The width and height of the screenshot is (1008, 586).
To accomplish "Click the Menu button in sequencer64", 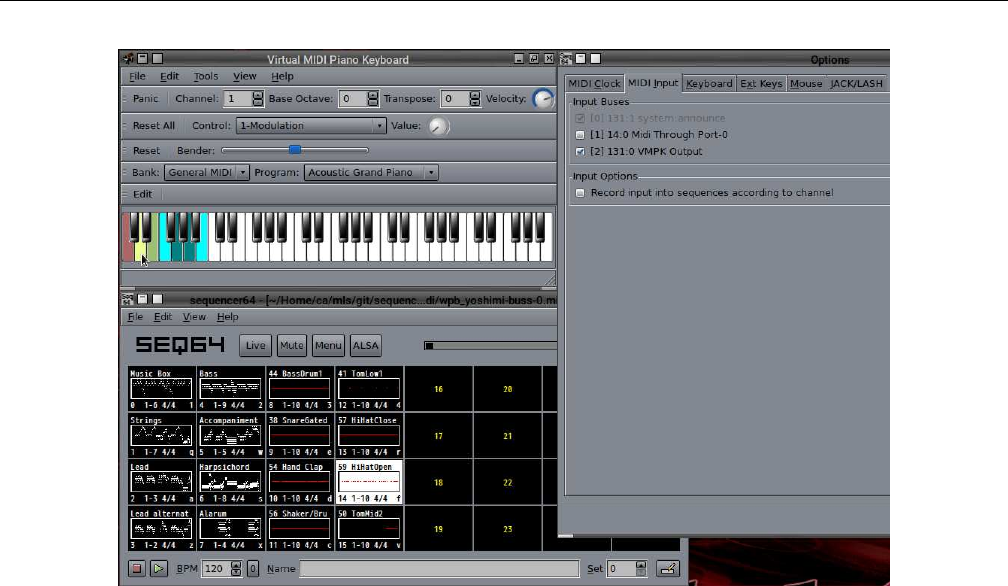I will (328, 346).
